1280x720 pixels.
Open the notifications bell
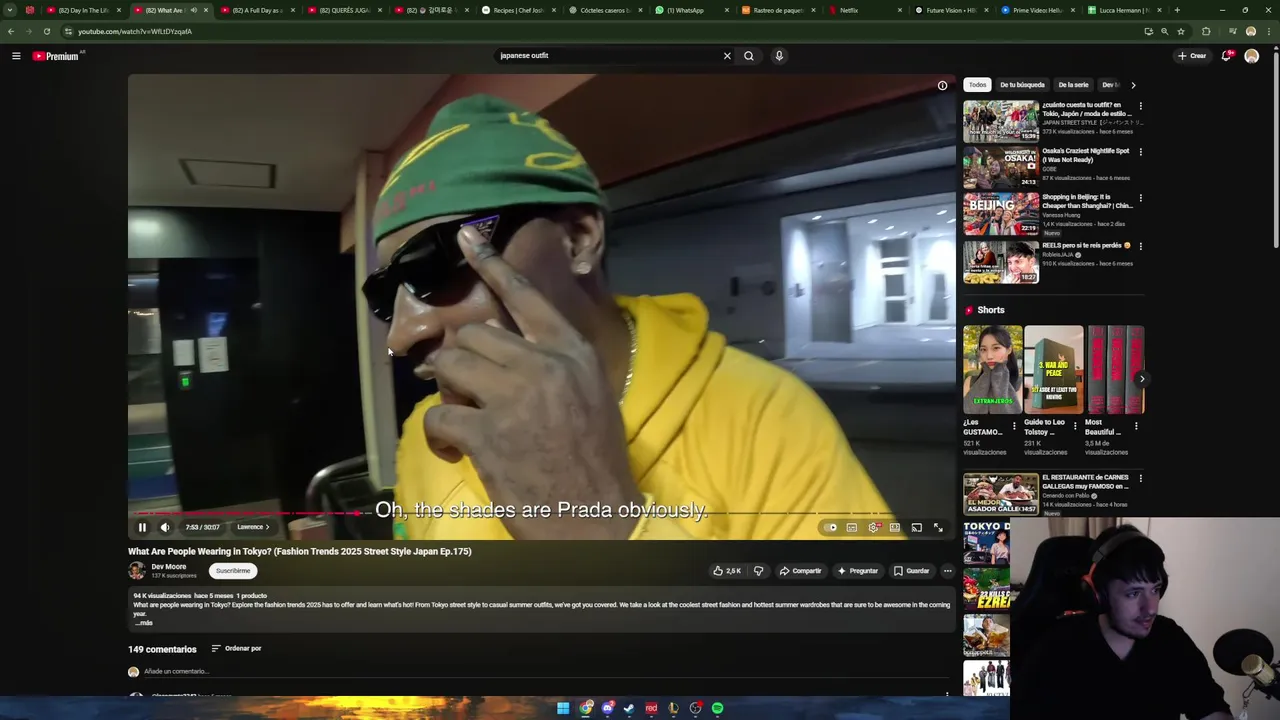(x=1226, y=56)
